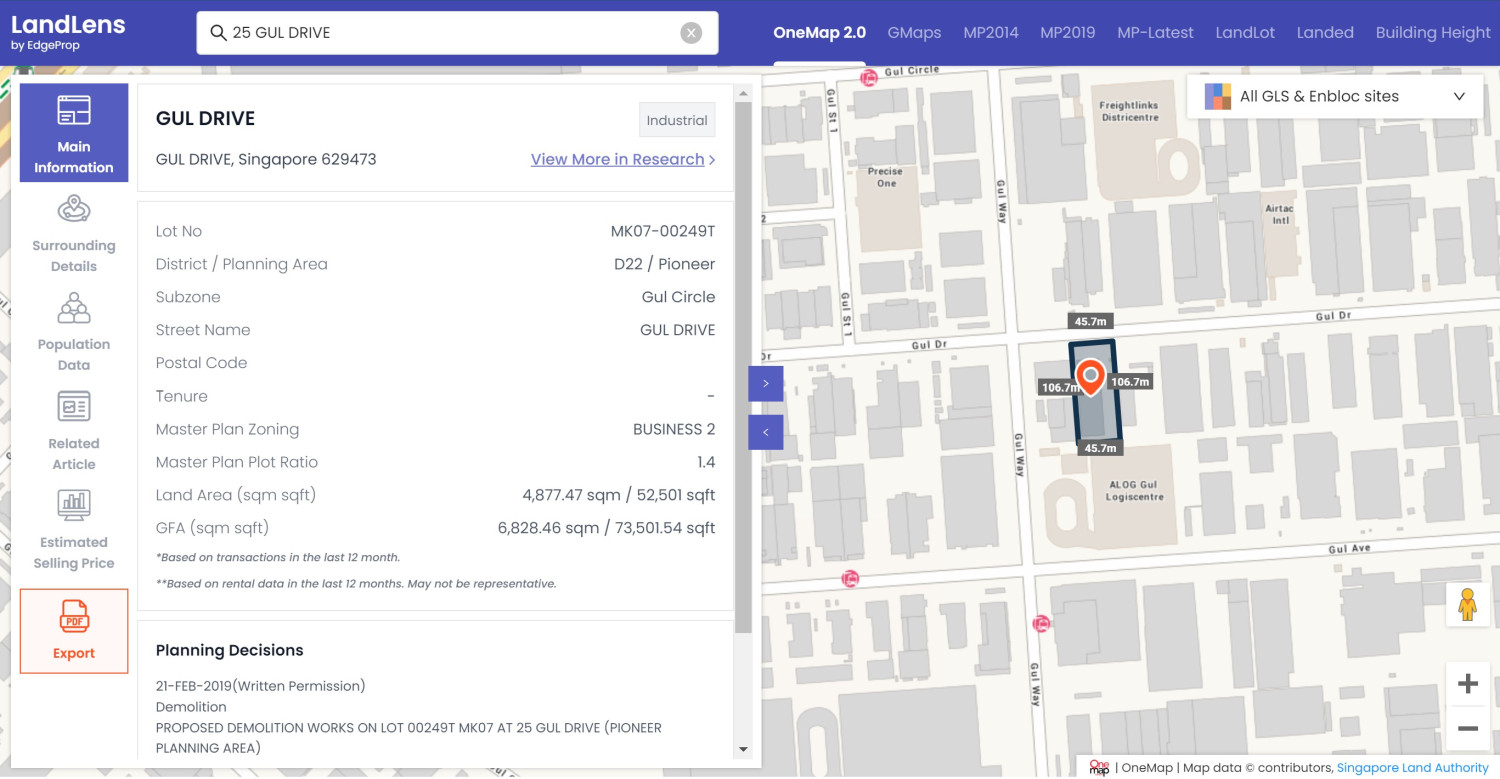
Task: Collapse panel with left arrow button
Action: [765, 432]
